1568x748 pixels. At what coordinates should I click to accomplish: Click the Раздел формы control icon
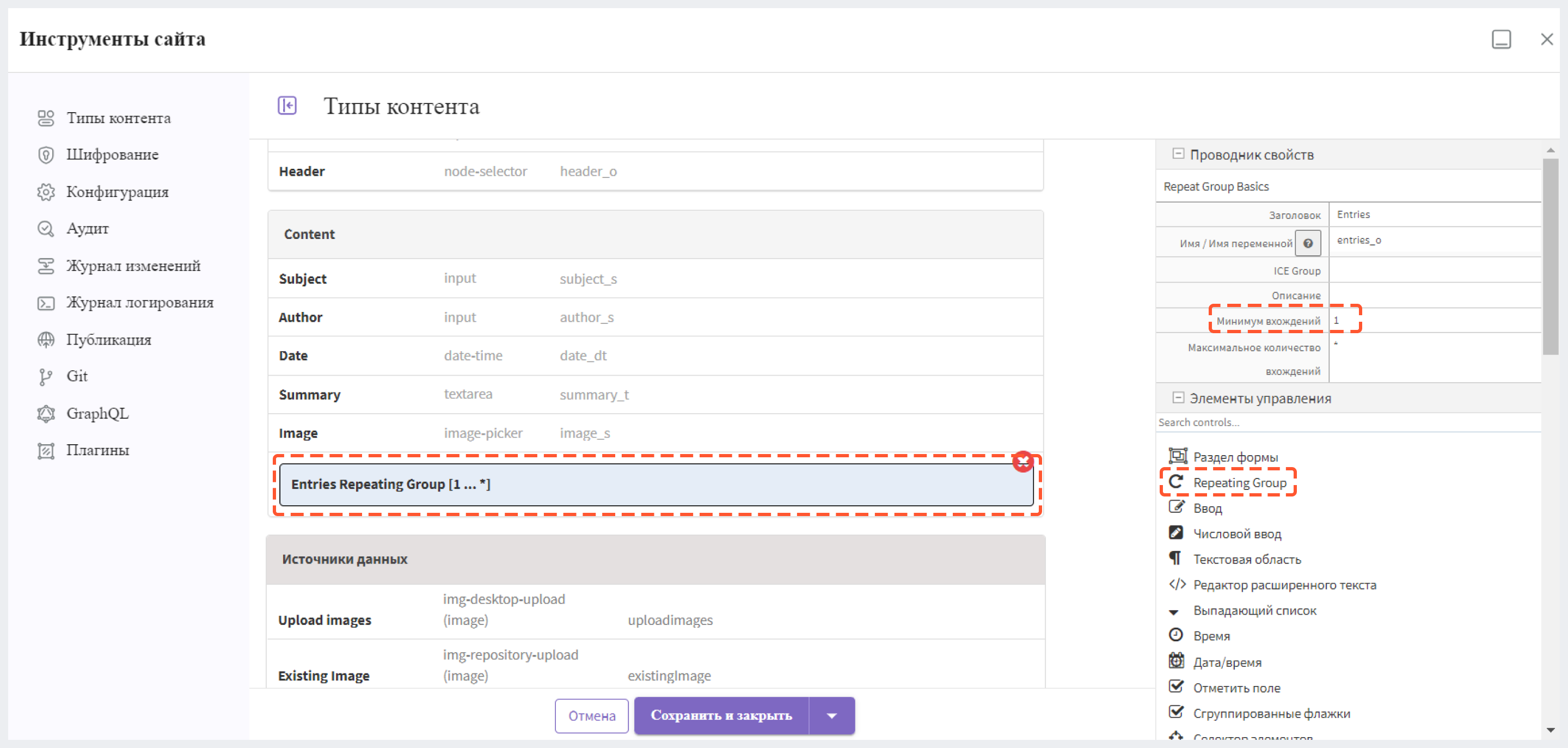click(1177, 456)
